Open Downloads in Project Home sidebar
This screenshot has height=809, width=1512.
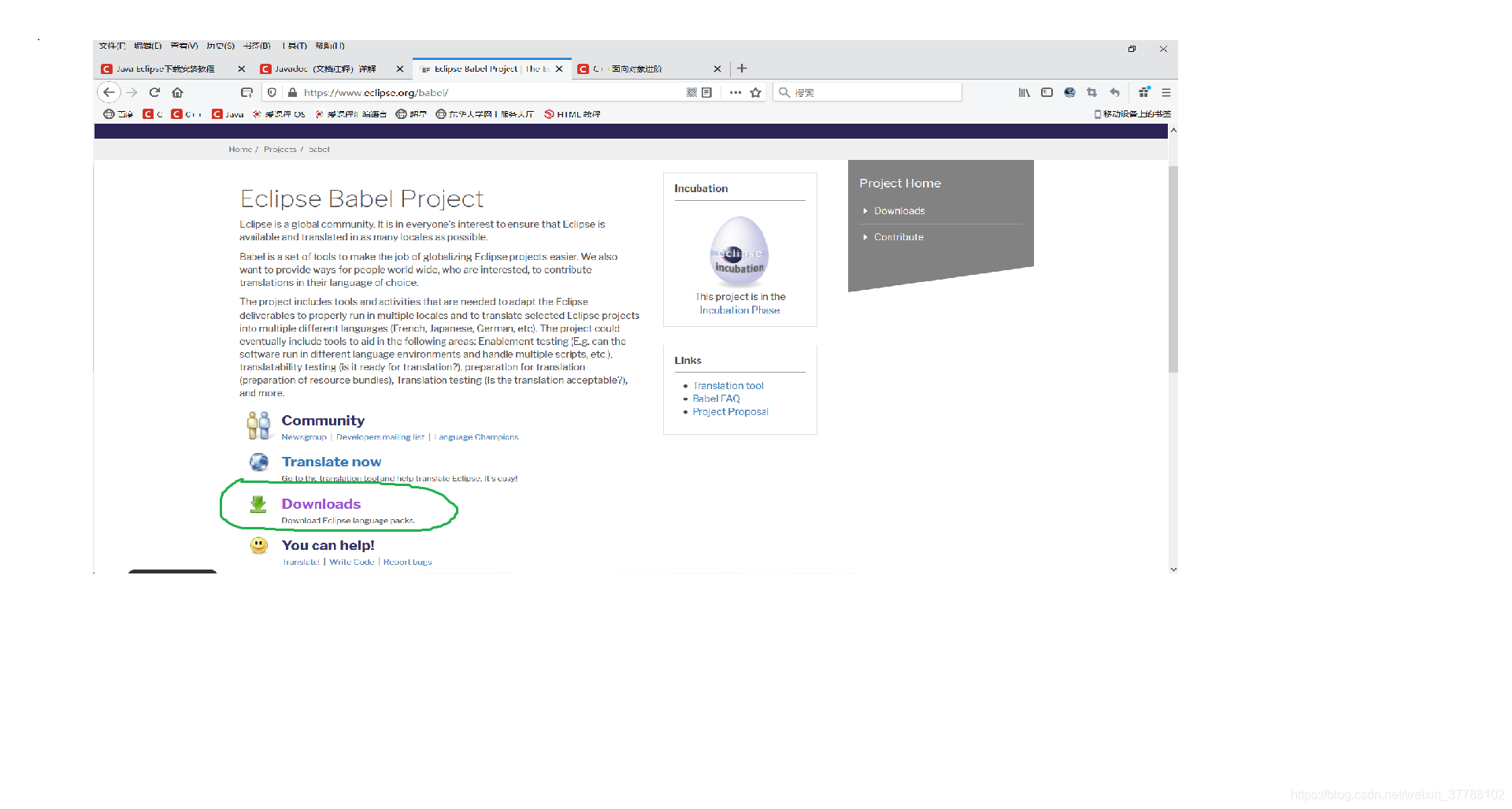point(899,211)
